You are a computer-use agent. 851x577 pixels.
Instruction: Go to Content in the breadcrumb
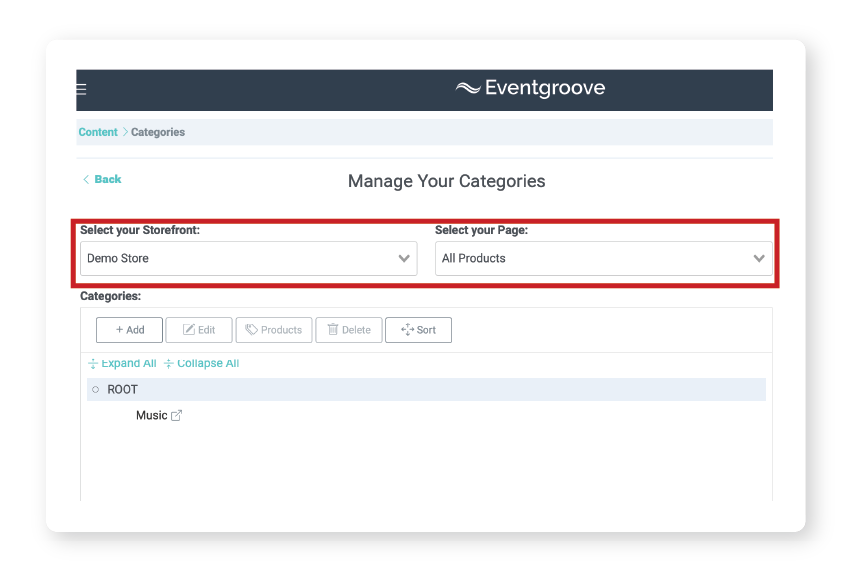point(98,132)
